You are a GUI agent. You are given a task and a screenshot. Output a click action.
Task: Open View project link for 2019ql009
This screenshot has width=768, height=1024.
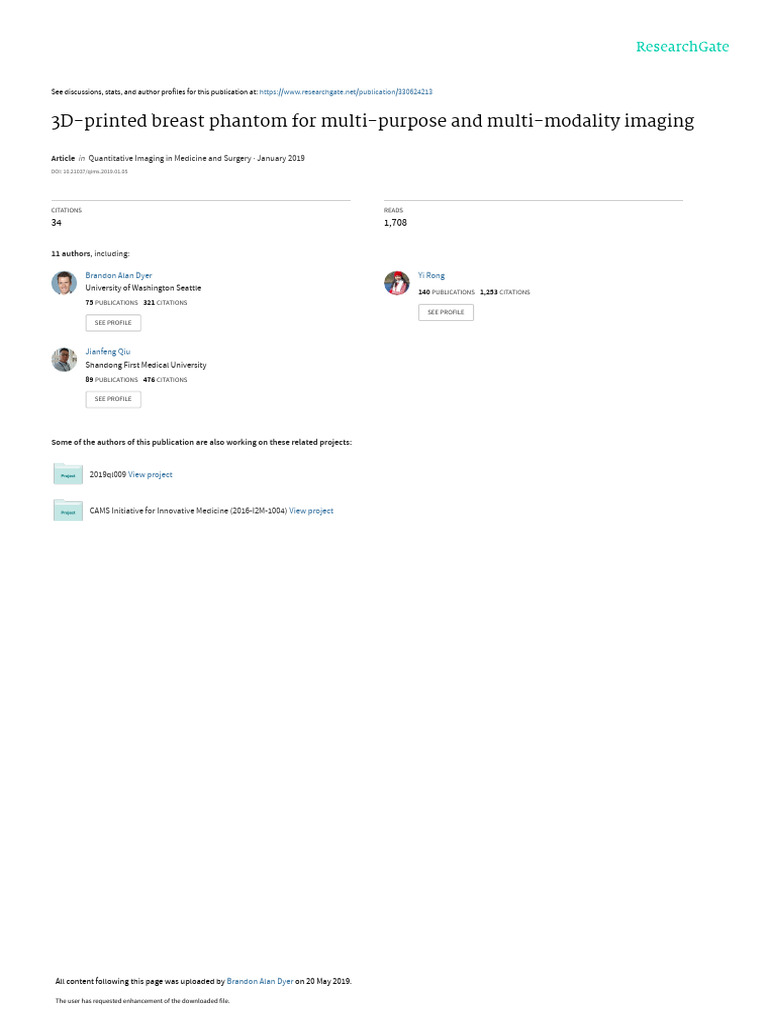(150, 475)
